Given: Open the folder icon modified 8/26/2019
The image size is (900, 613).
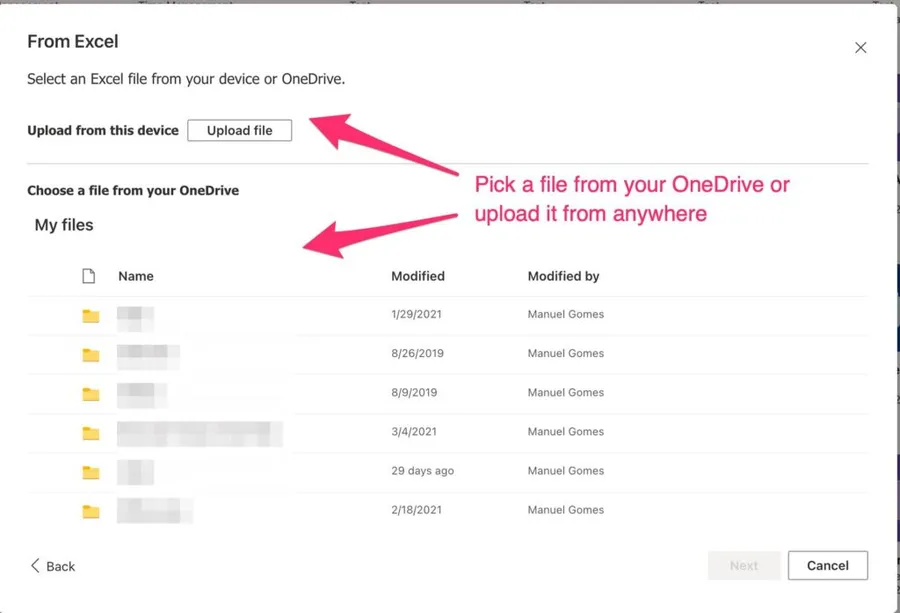Looking at the screenshot, I should click(91, 355).
